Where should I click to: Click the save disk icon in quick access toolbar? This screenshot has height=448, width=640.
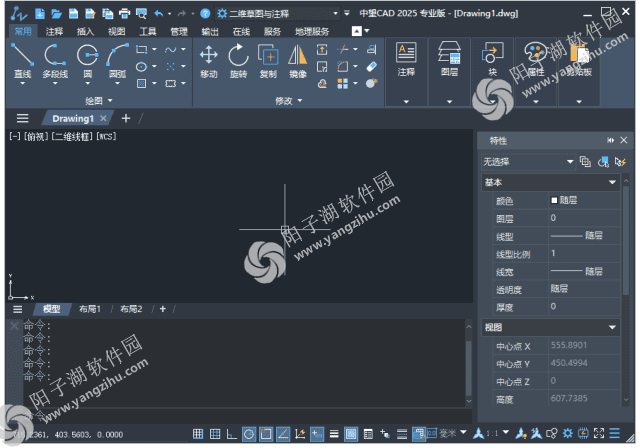[73, 13]
